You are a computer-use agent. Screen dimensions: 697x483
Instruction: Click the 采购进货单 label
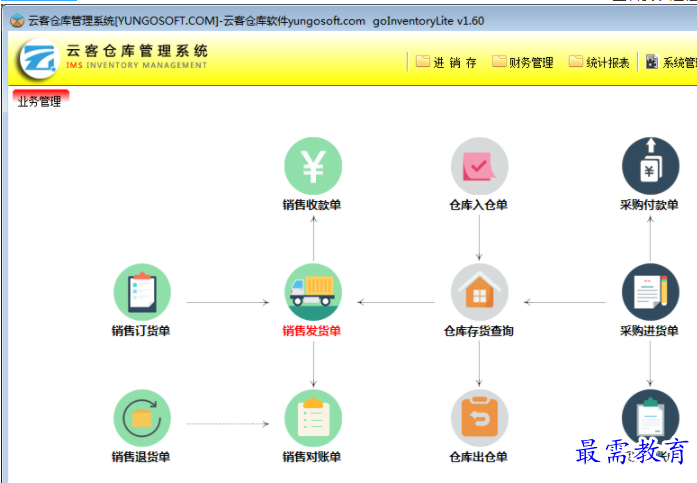649,331
